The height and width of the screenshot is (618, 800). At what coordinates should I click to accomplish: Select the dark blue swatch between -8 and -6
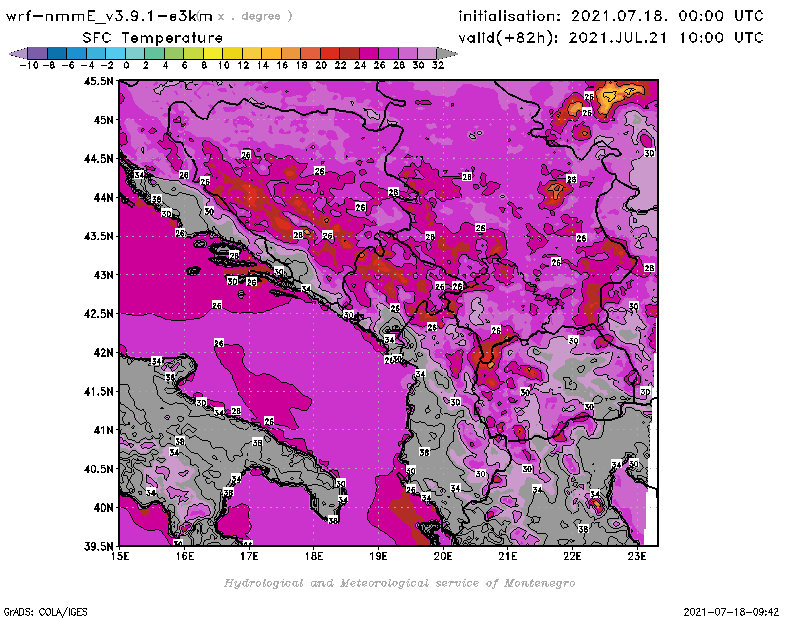click(57, 53)
